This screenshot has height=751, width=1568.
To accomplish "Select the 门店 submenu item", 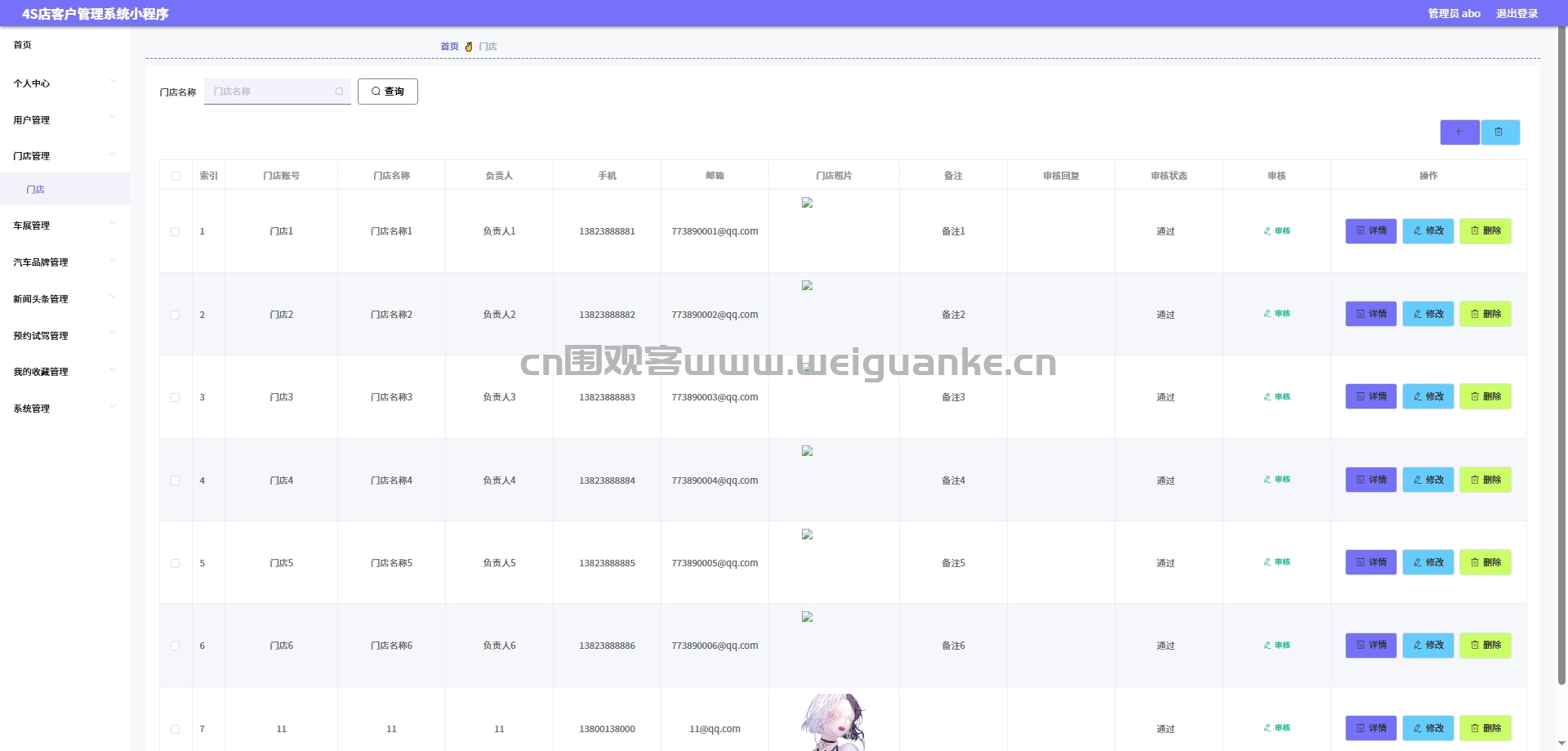I will click(x=65, y=190).
